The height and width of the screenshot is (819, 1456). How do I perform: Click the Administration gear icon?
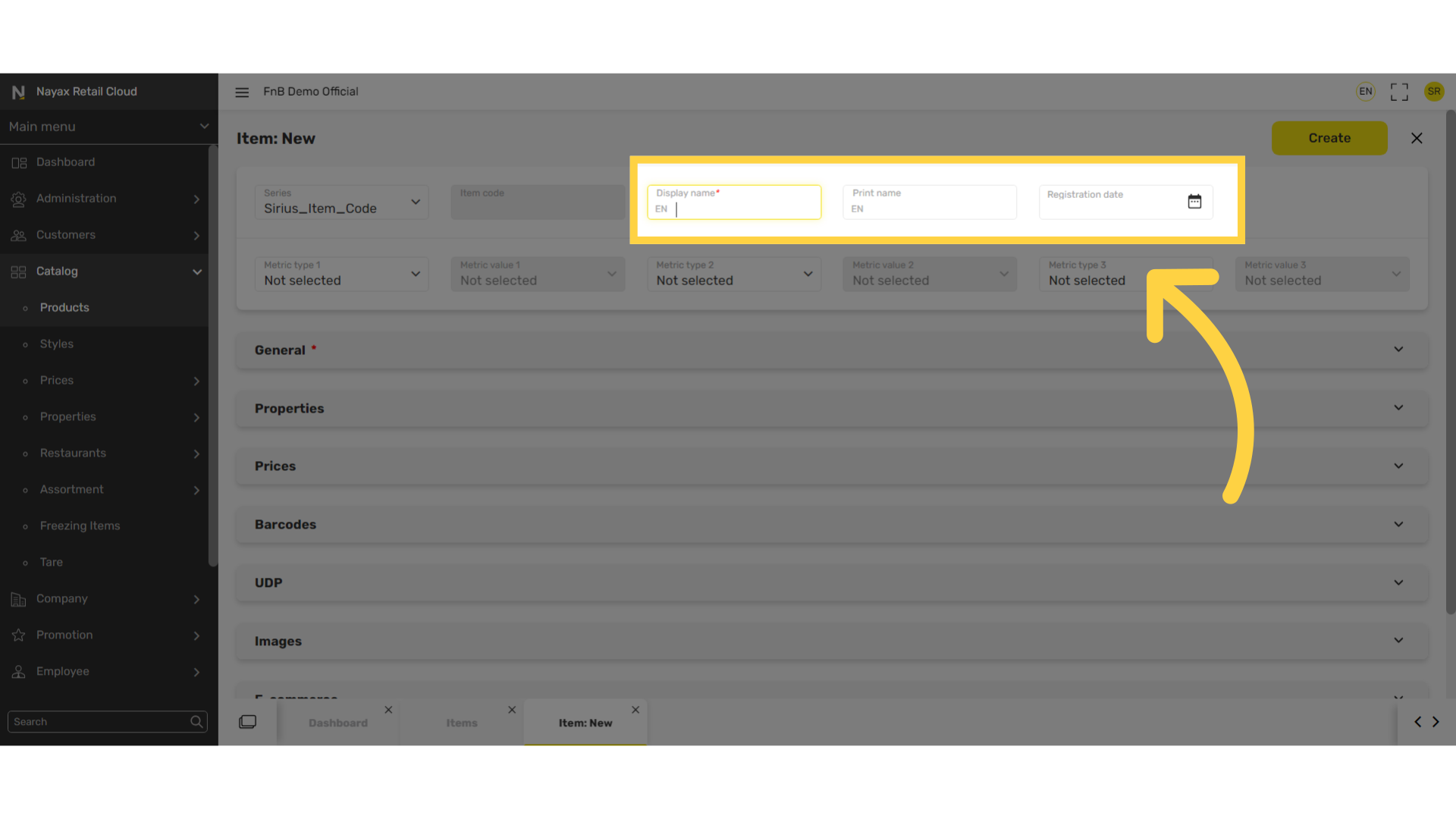[19, 199]
